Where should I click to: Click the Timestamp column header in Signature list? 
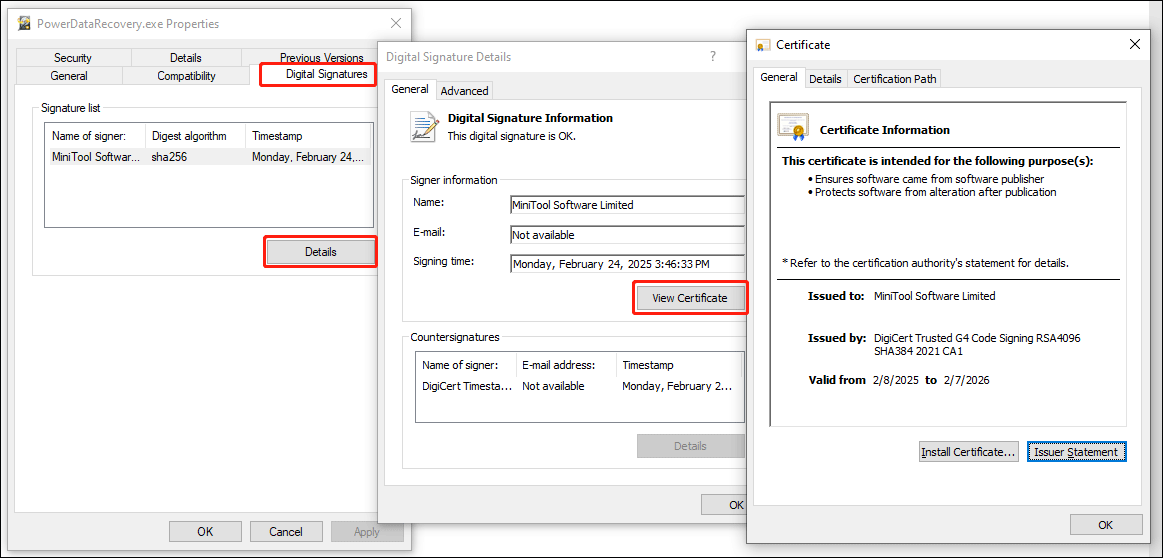[308, 136]
